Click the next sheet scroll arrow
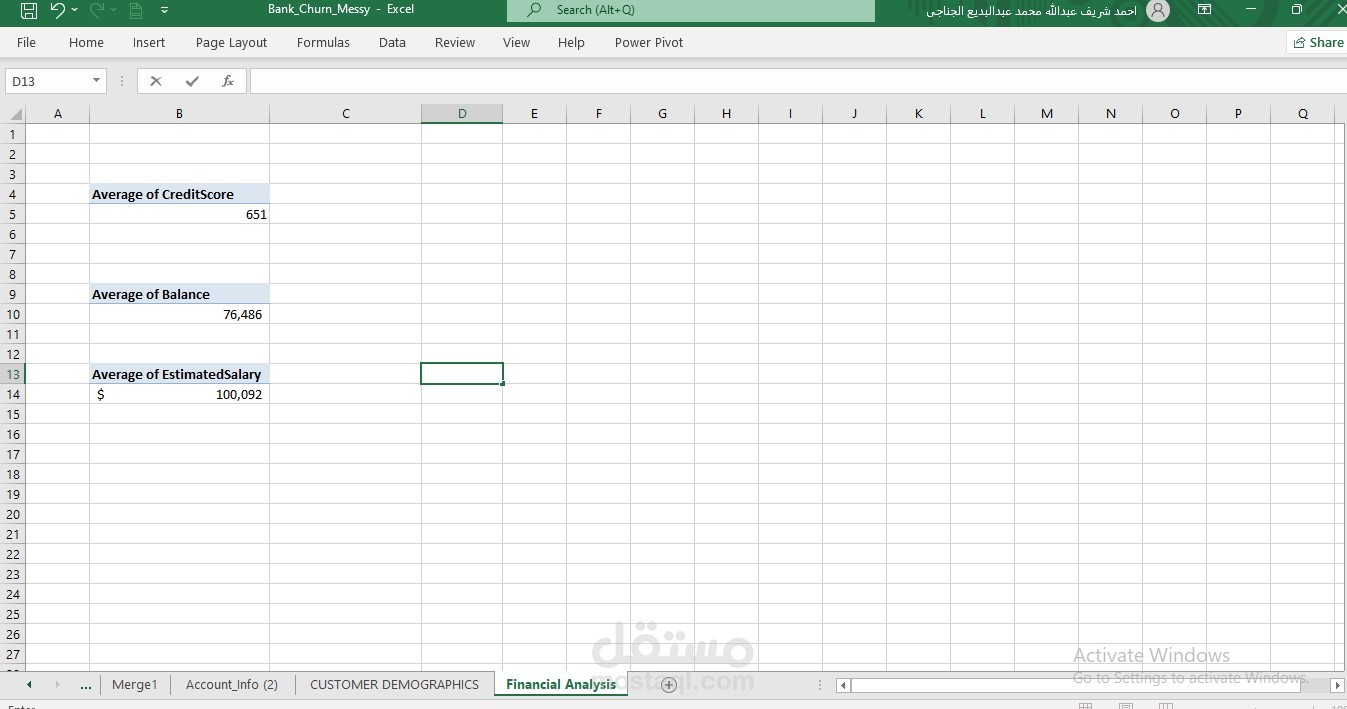 point(57,685)
